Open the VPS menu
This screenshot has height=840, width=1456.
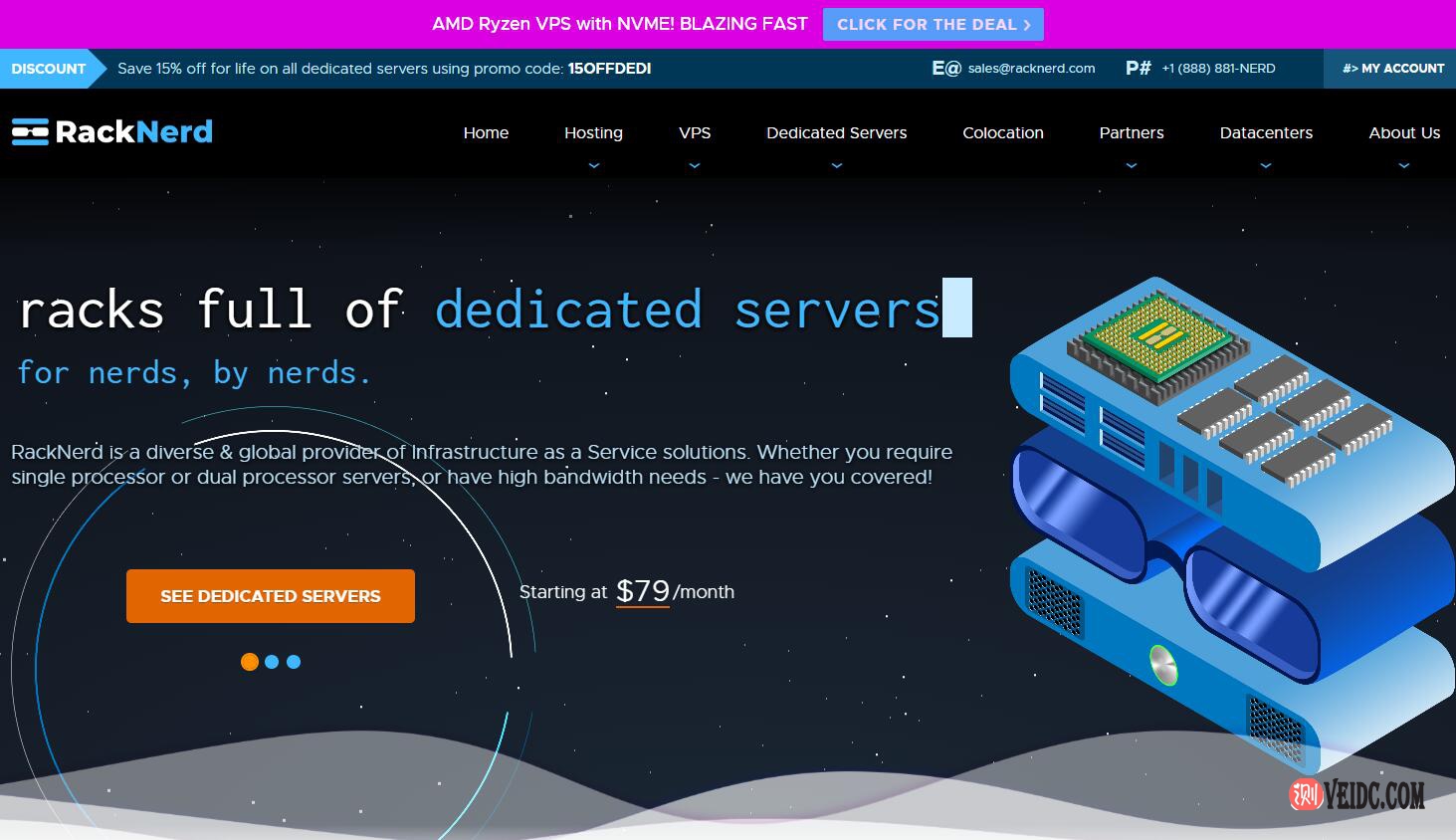(x=695, y=132)
